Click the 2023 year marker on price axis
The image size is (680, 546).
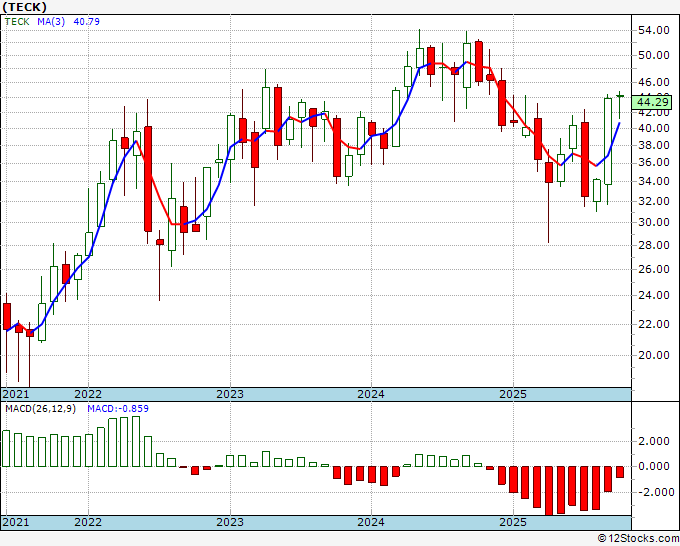pyautogui.click(x=230, y=394)
